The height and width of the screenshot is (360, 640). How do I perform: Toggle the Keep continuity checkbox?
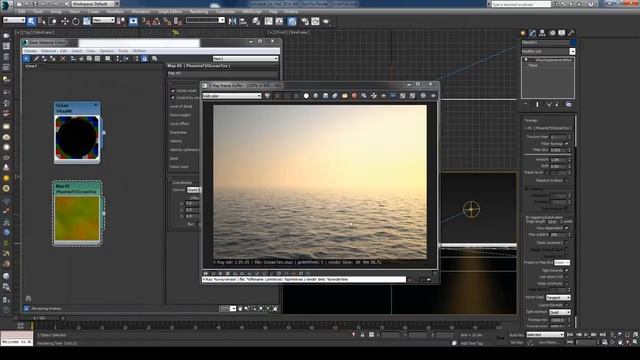coord(567,283)
